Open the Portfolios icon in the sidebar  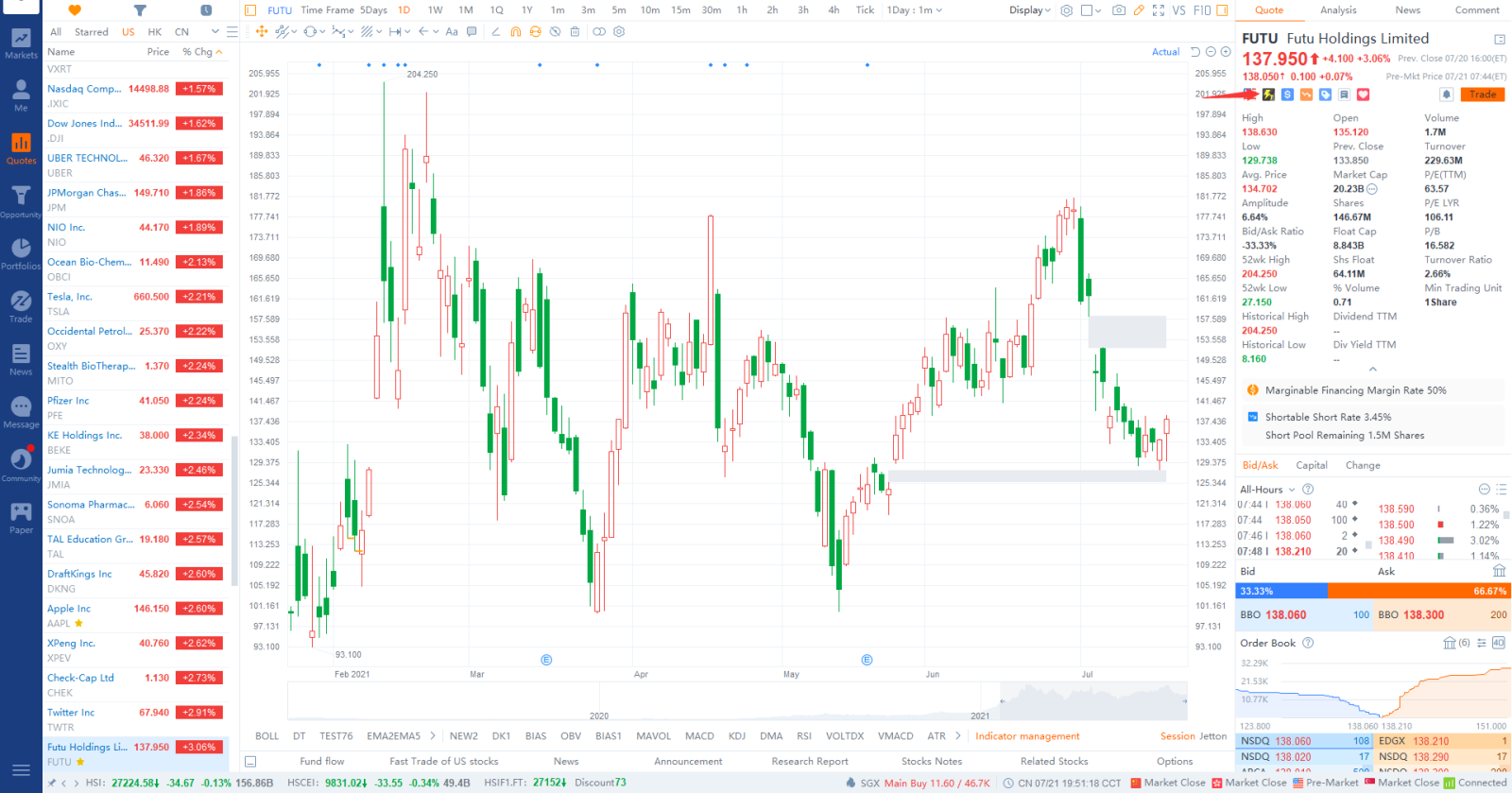(21, 253)
